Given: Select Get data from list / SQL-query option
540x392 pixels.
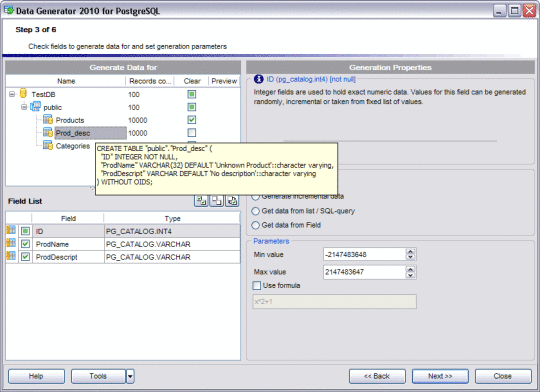Looking at the screenshot, I should coord(255,211).
